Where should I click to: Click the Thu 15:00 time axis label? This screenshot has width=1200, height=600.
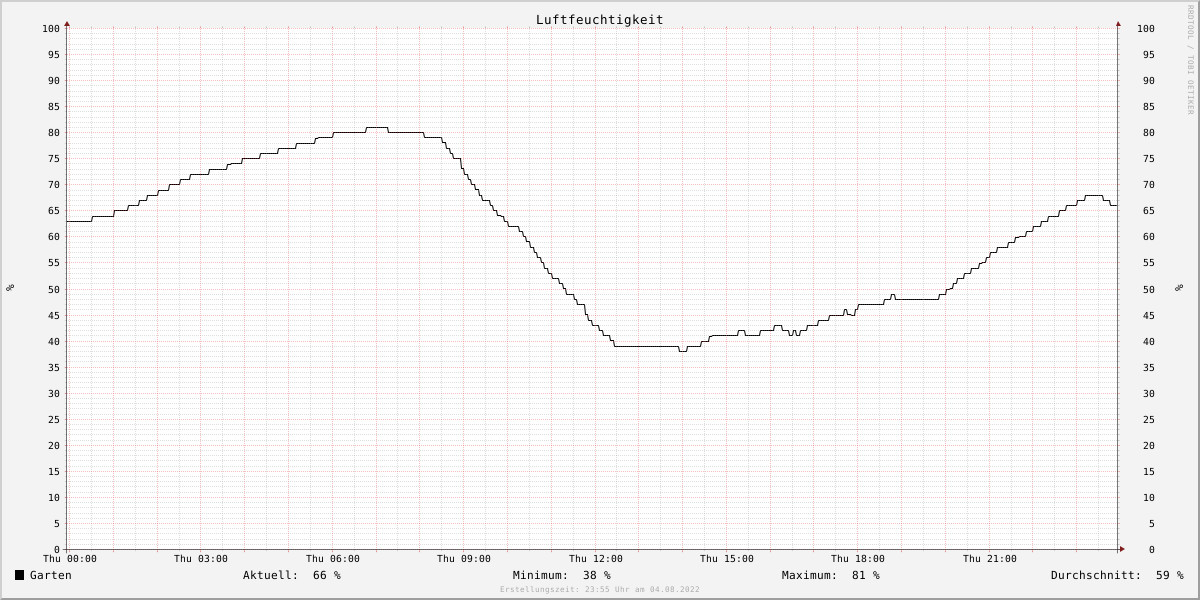[727, 559]
